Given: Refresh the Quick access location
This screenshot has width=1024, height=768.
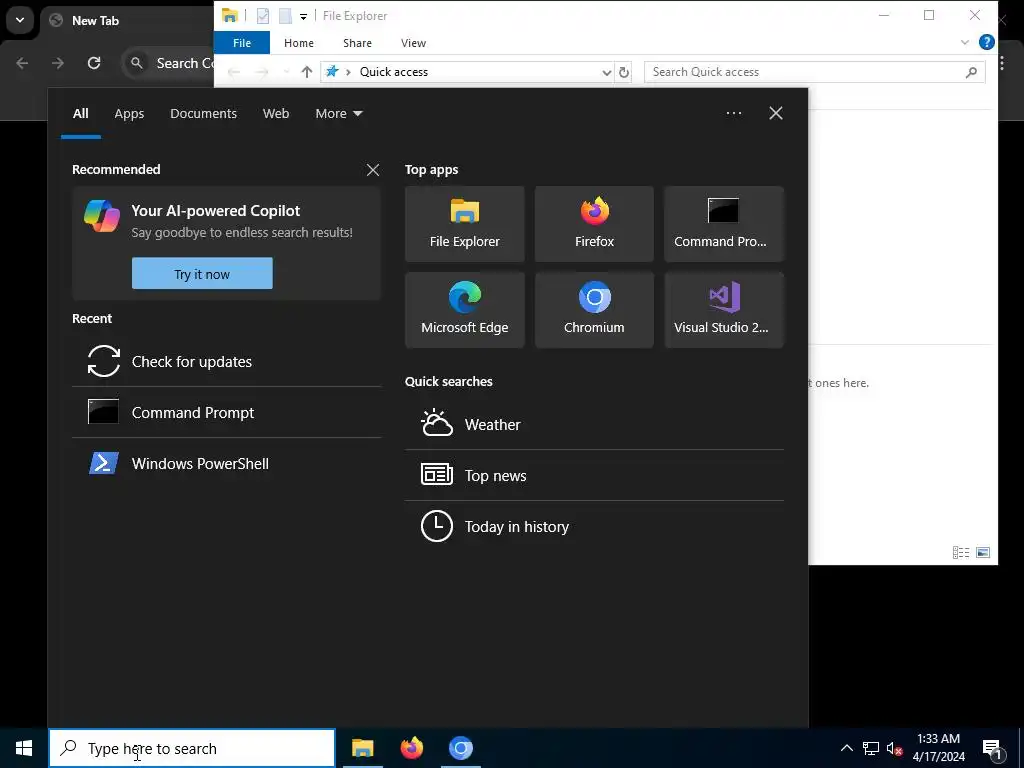Looking at the screenshot, I should click(624, 72).
